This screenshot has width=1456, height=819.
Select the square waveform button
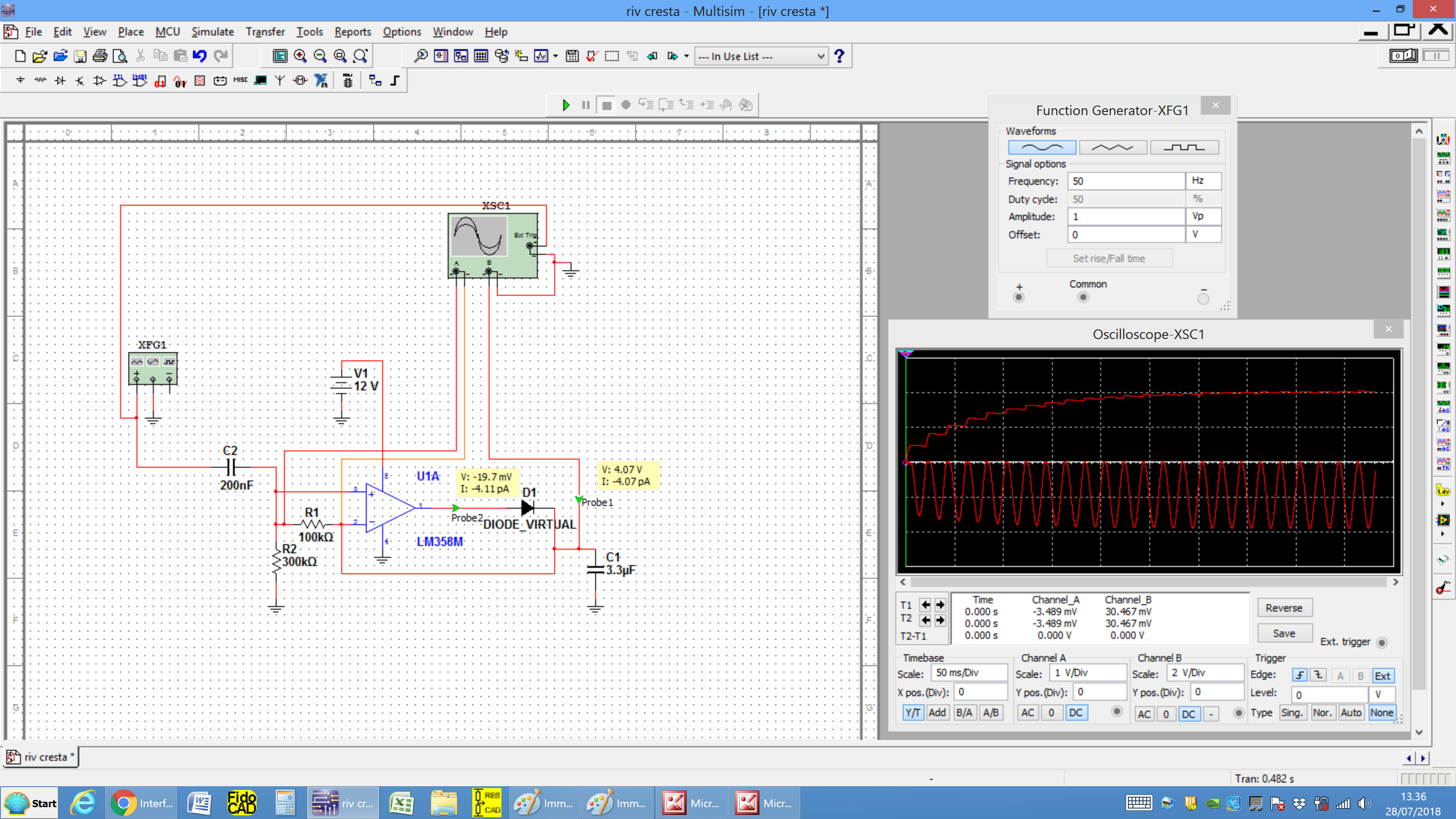1183,147
